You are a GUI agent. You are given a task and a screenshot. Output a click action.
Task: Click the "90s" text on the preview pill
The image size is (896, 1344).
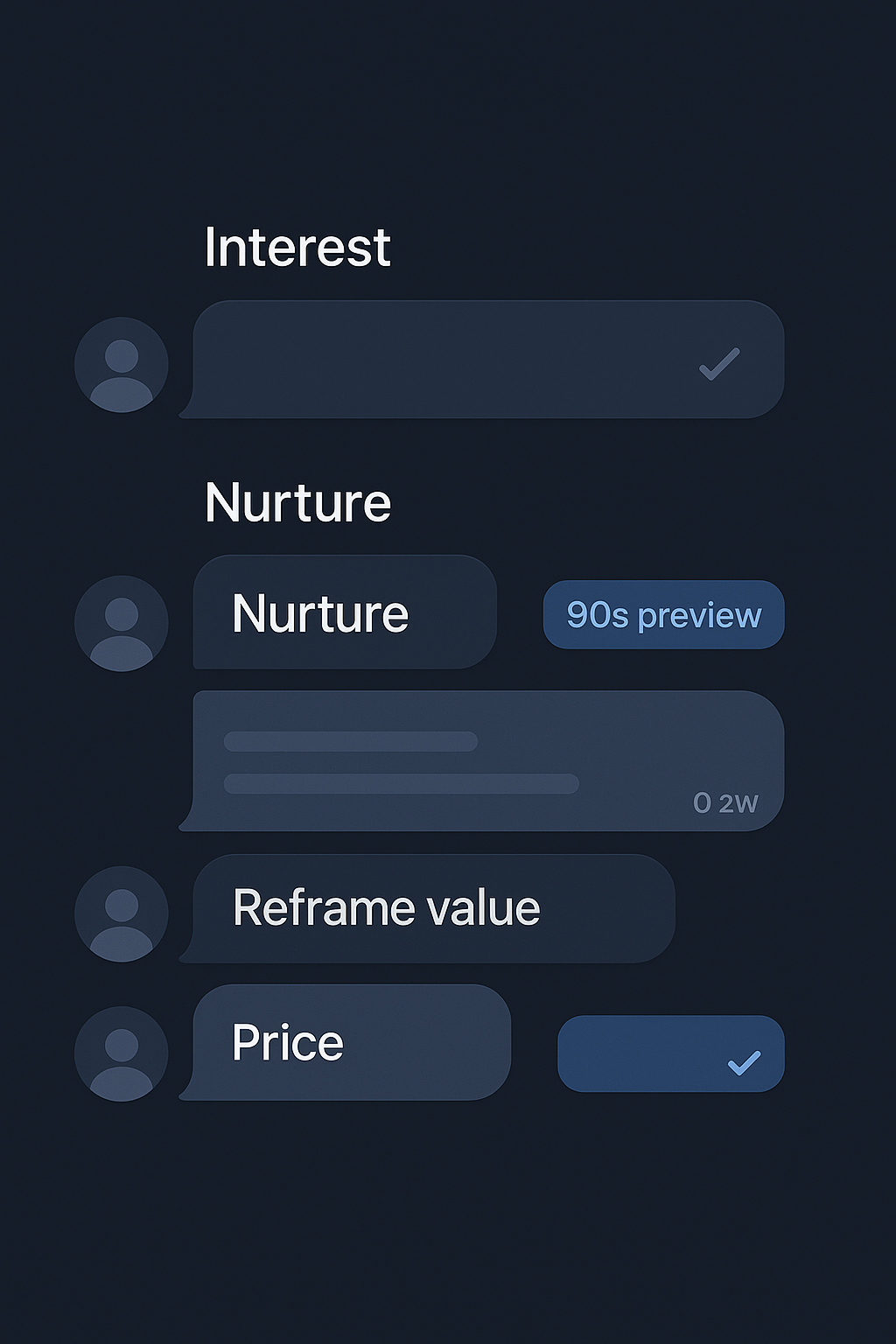(x=598, y=615)
